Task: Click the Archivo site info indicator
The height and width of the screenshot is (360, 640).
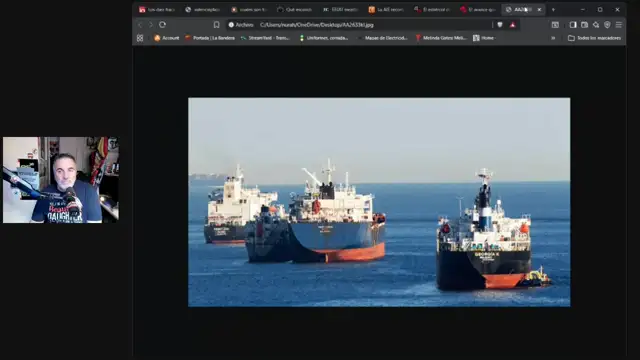Action: pyautogui.click(x=241, y=25)
